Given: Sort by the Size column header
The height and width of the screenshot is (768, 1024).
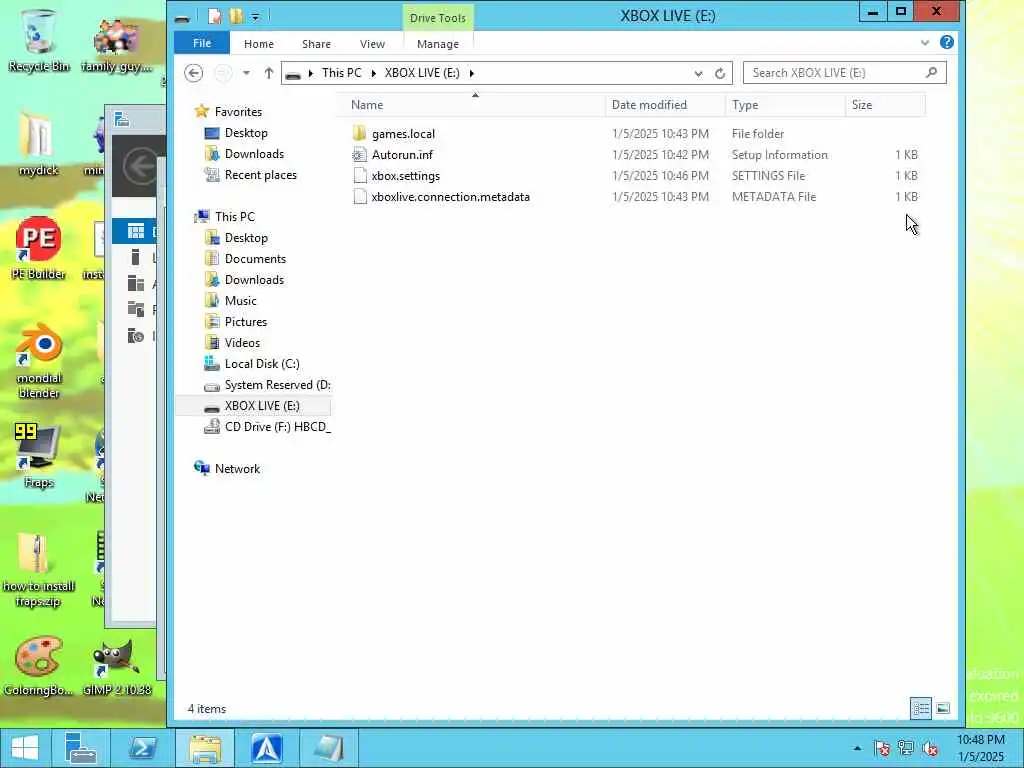Looking at the screenshot, I should pyautogui.click(x=885, y=105).
